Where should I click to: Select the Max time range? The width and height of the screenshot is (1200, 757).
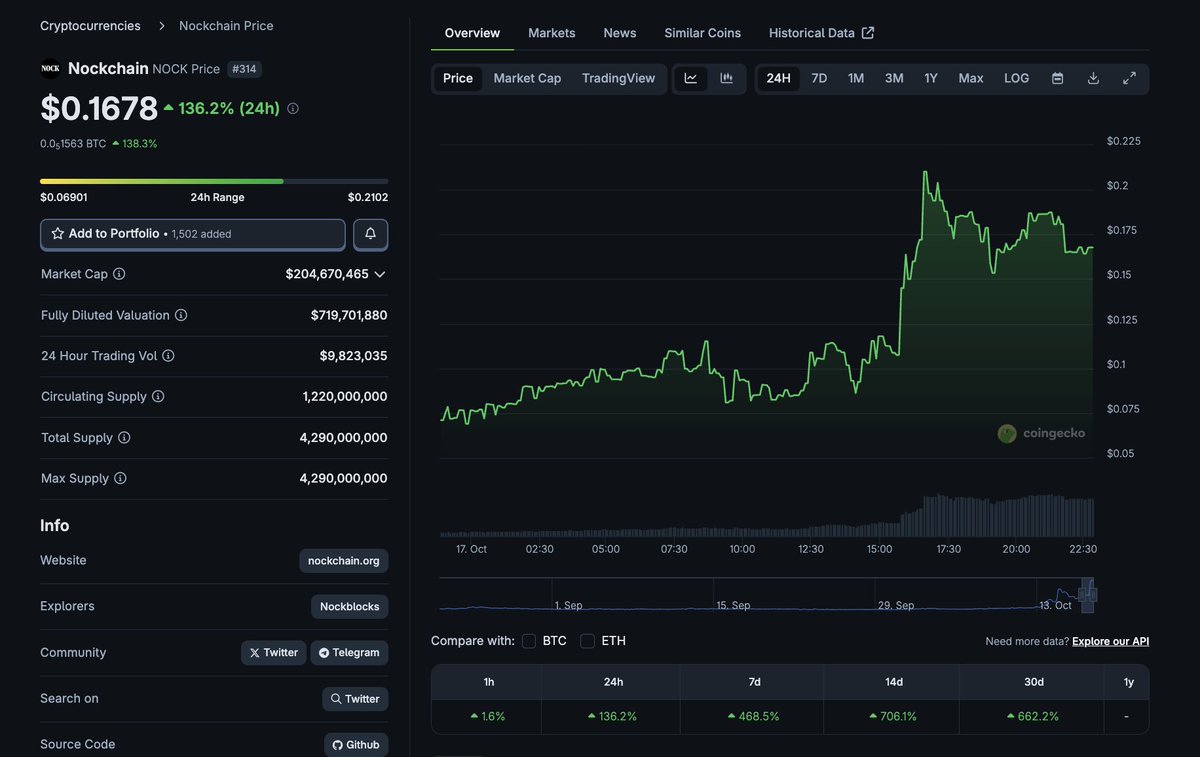click(x=970, y=78)
